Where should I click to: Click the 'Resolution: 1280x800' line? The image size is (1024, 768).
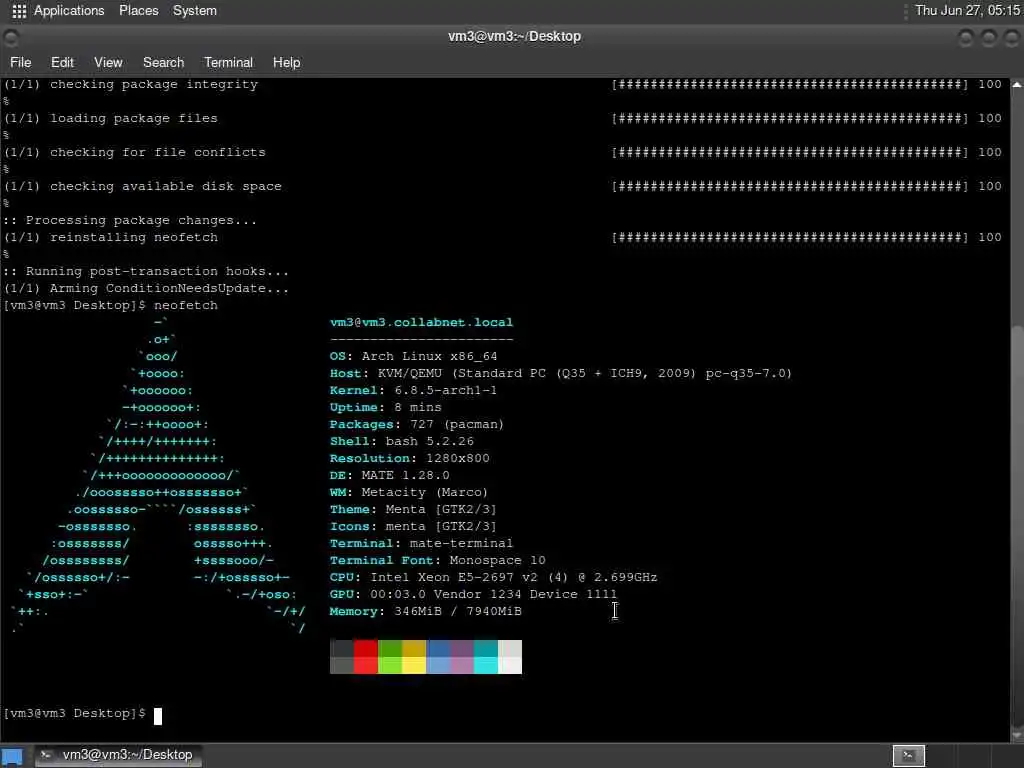pyautogui.click(x=409, y=458)
